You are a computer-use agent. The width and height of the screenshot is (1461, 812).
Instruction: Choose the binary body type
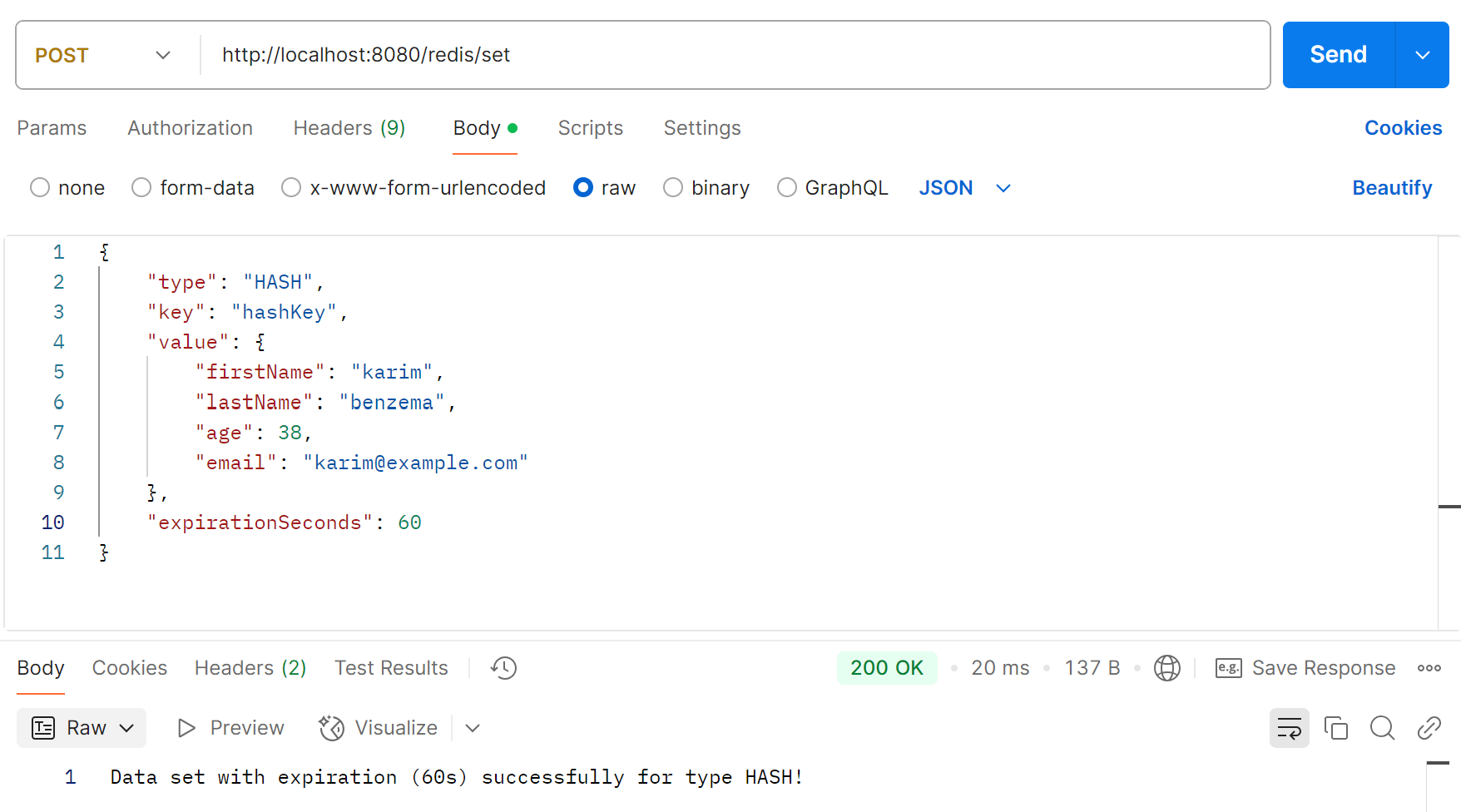click(x=673, y=188)
